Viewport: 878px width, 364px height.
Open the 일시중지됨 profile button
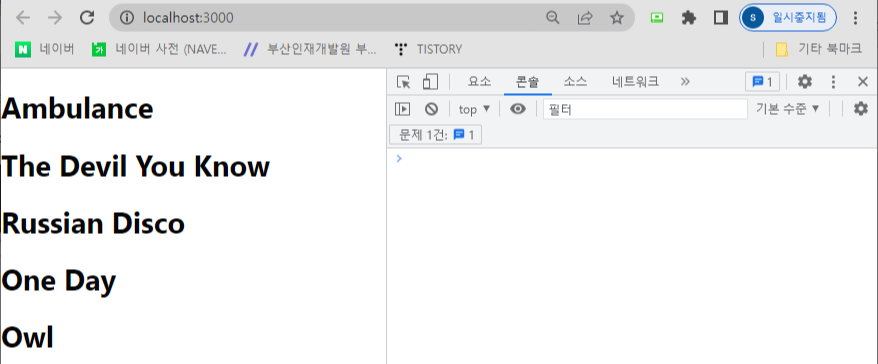(788, 18)
